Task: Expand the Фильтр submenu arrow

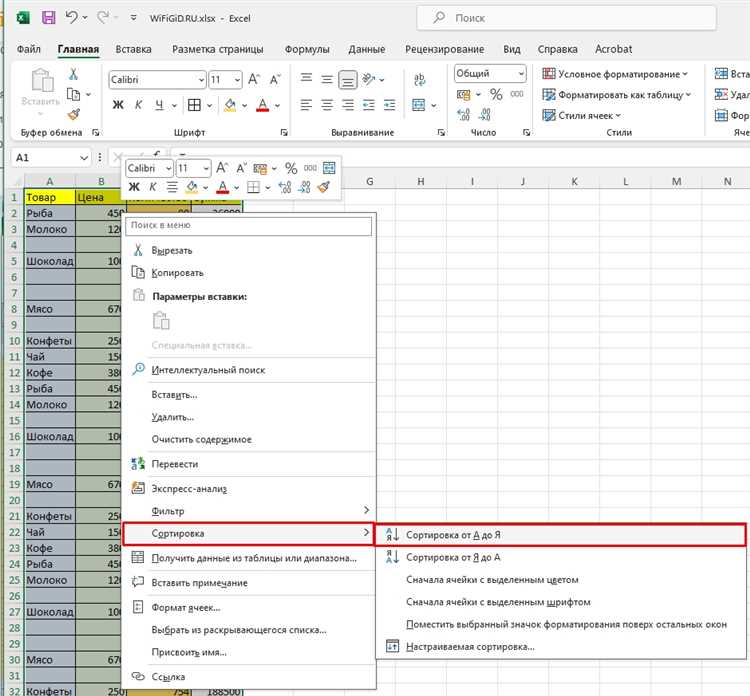Action: tap(366, 510)
